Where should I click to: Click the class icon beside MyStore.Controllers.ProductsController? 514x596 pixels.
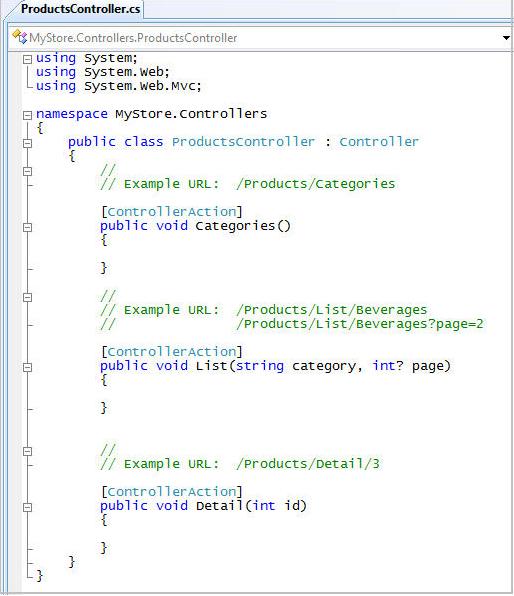(19, 37)
